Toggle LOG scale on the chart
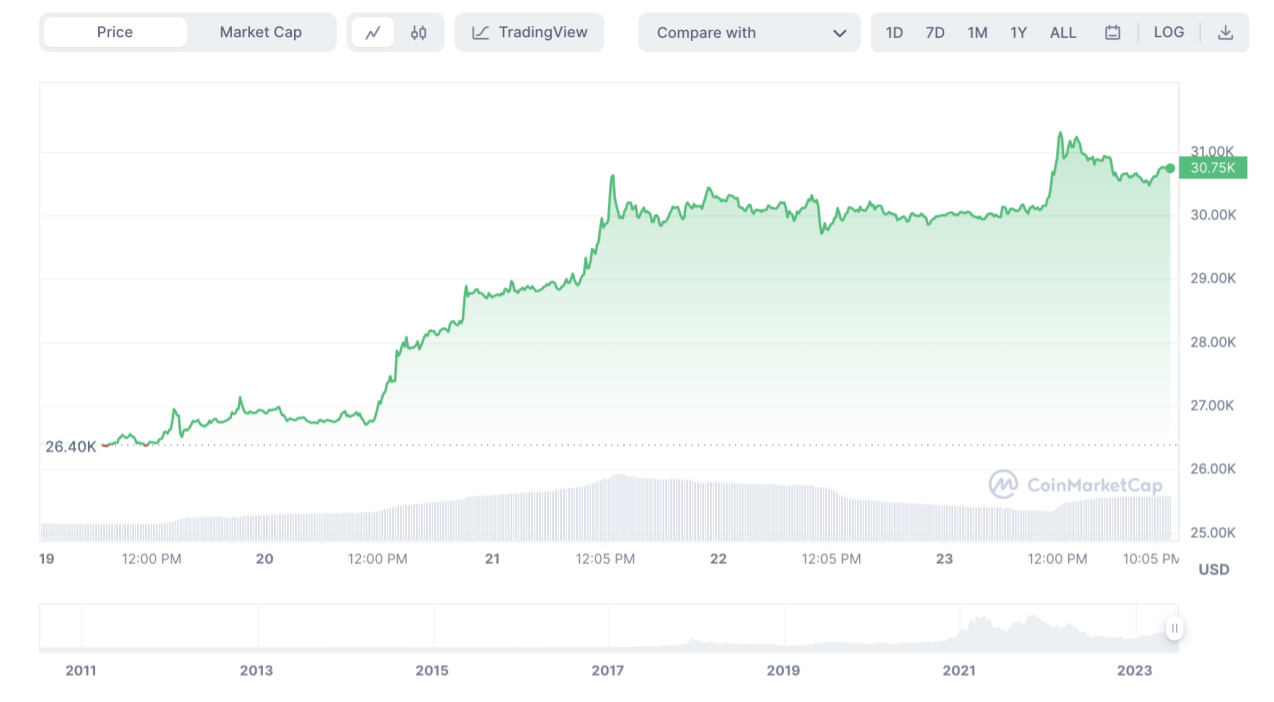 click(1168, 33)
